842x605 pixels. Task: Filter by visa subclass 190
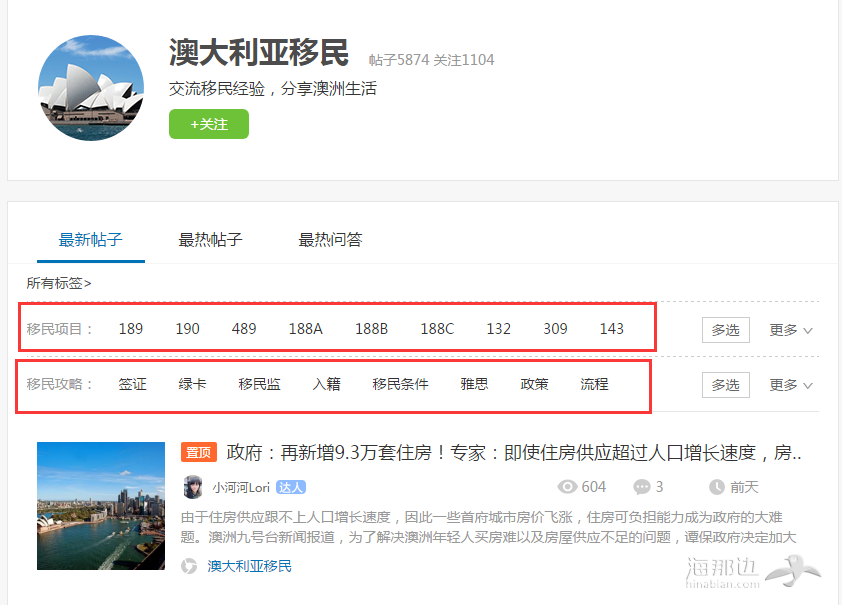tap(187, 329)
